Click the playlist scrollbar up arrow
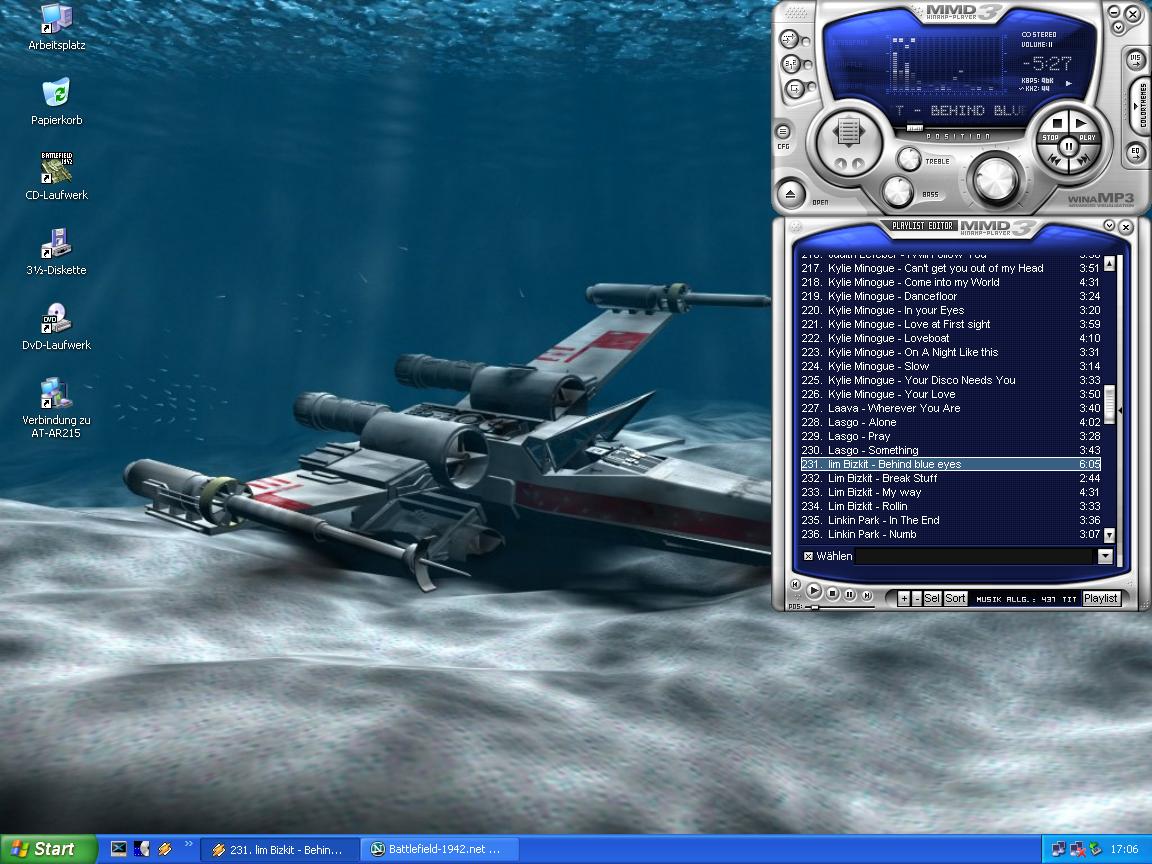 [x=1109, y=263]
